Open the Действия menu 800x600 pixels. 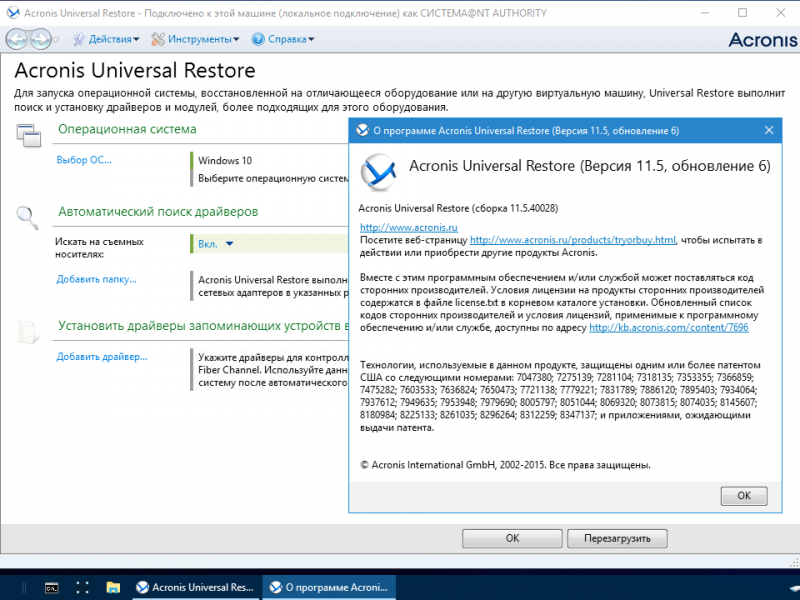[x=114, y=39]
